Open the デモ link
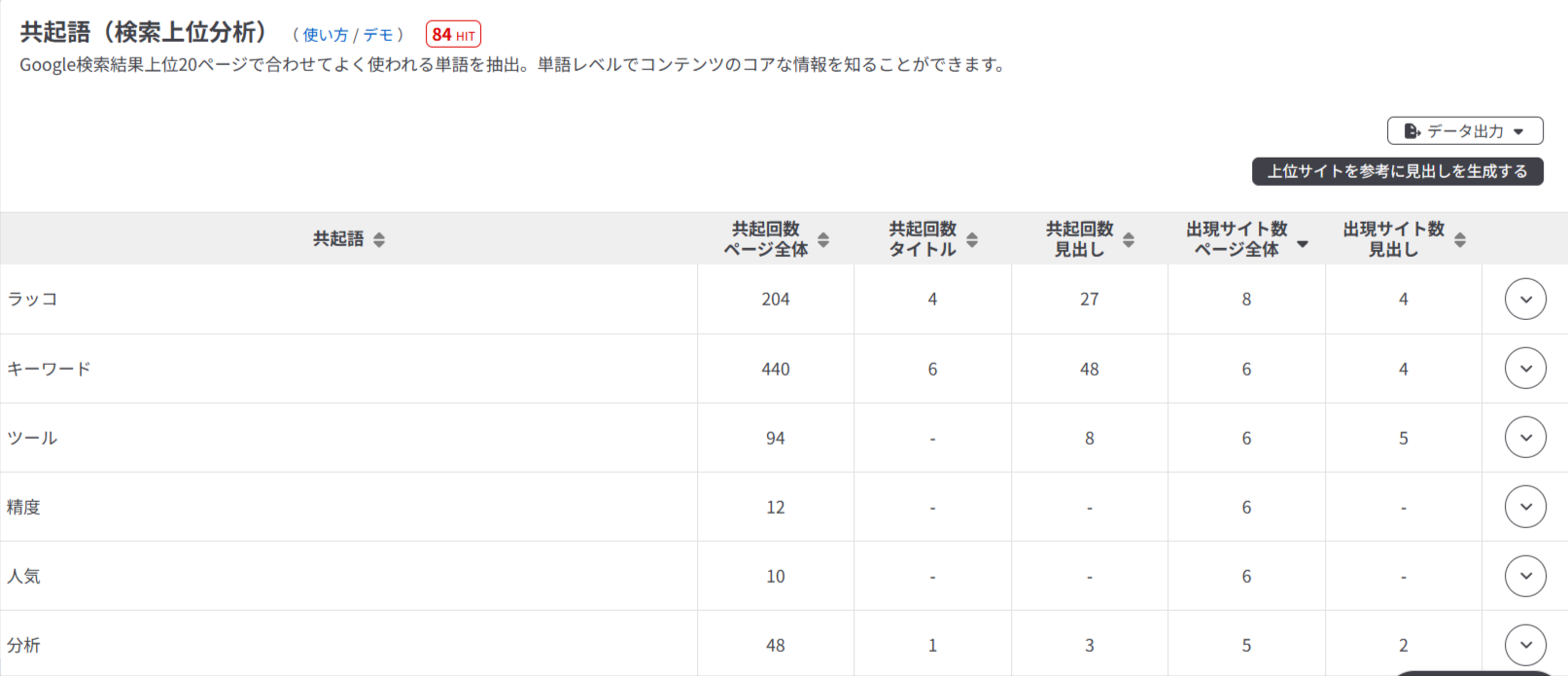The height and width of the screenshot is (676, 1568). coord(378,35)
